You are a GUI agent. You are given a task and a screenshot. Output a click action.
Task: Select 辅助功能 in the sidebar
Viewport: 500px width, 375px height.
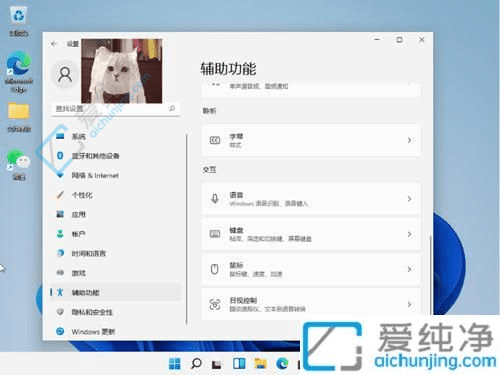point(115,292)
